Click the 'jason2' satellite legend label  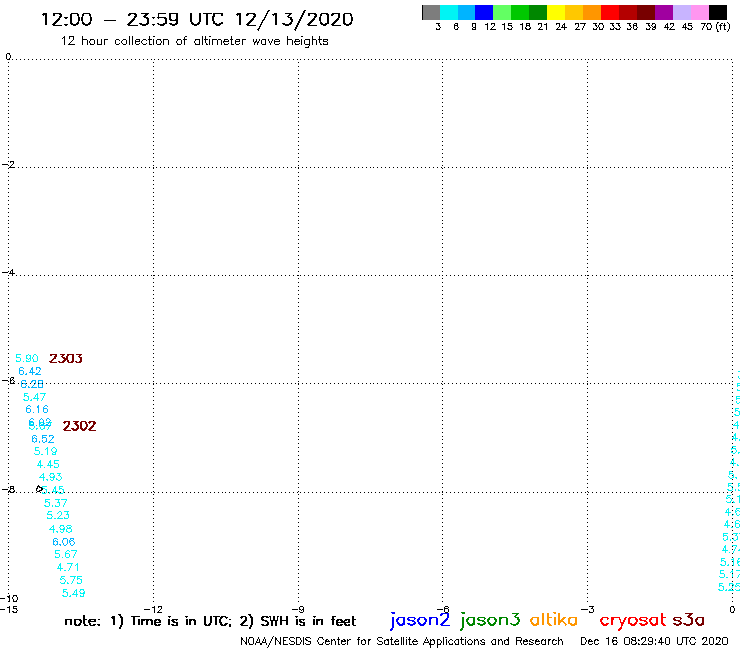tap(420, 620)
